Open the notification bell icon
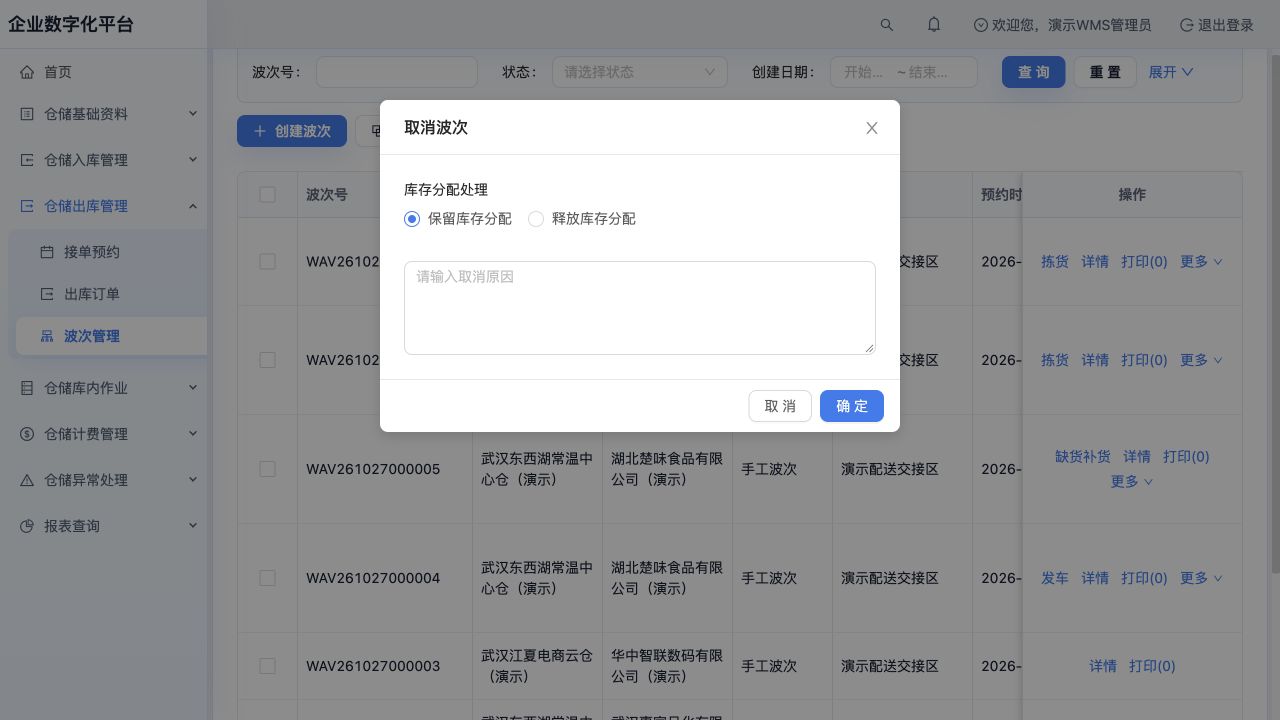This screenshot has width=1280, height=720. [x=934, y=25]
